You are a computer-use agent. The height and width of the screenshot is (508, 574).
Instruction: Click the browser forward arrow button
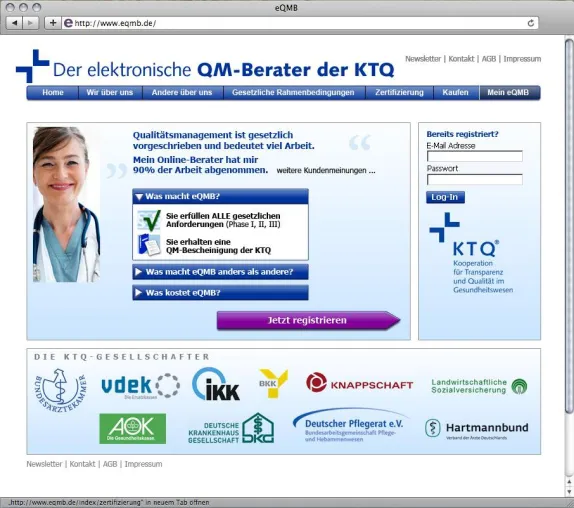pos(30,23)
